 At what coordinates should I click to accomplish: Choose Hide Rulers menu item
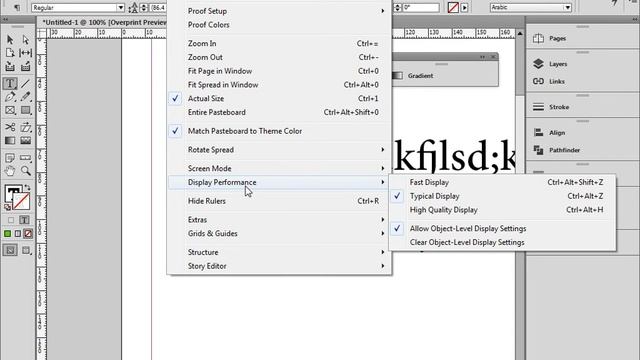point(279,201)
